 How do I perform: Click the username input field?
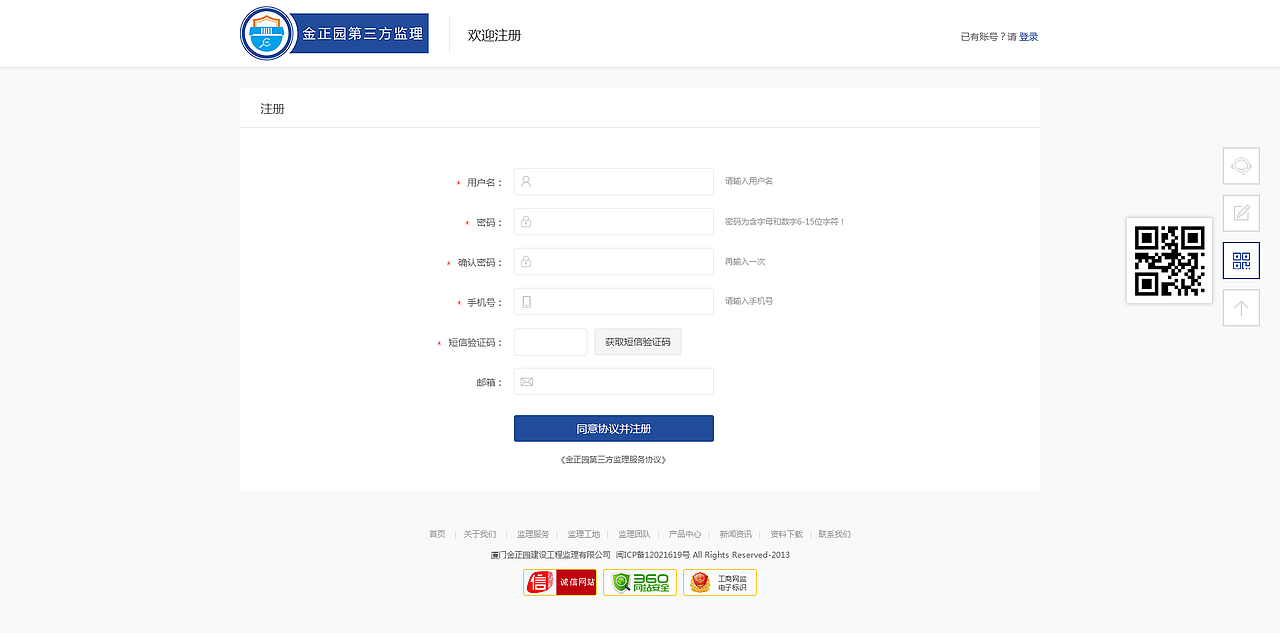[x=613, y=181]
